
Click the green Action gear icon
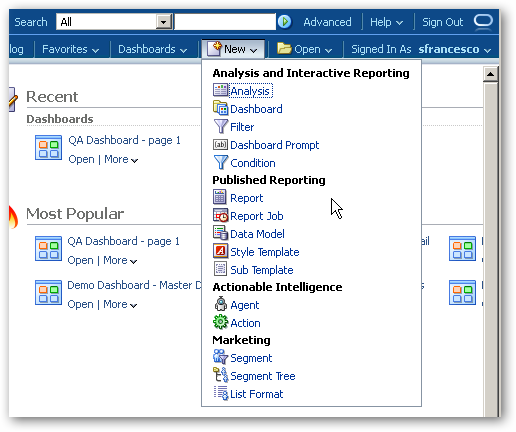click(220, 322)
